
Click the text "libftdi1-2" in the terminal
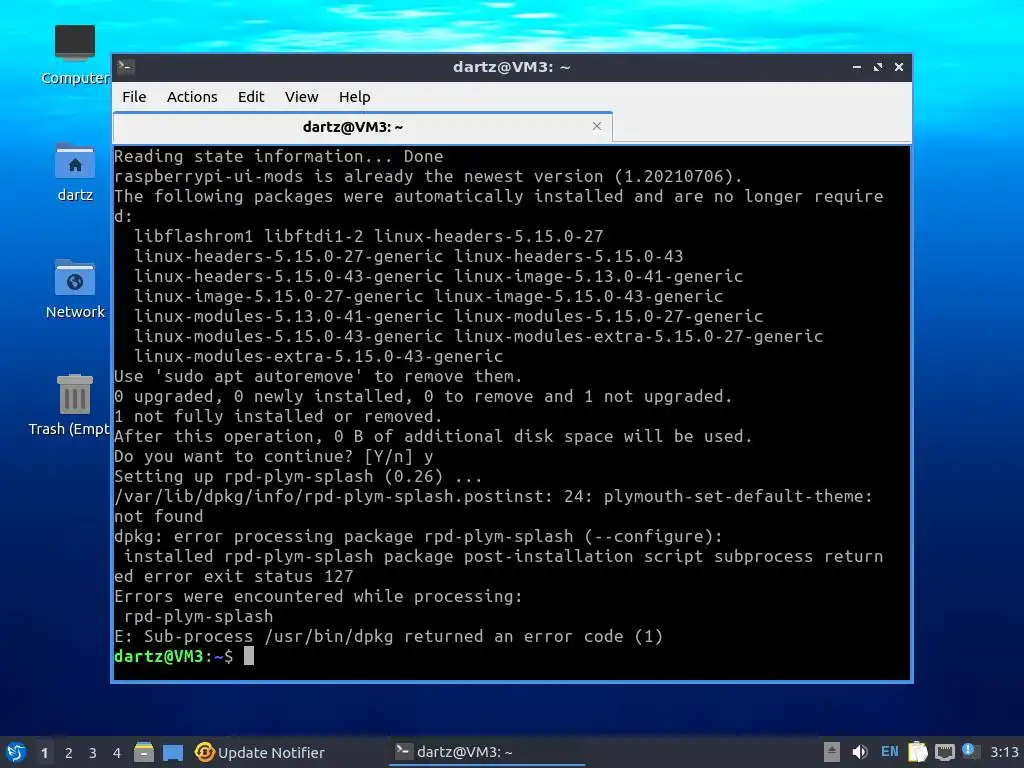(313, 236)
